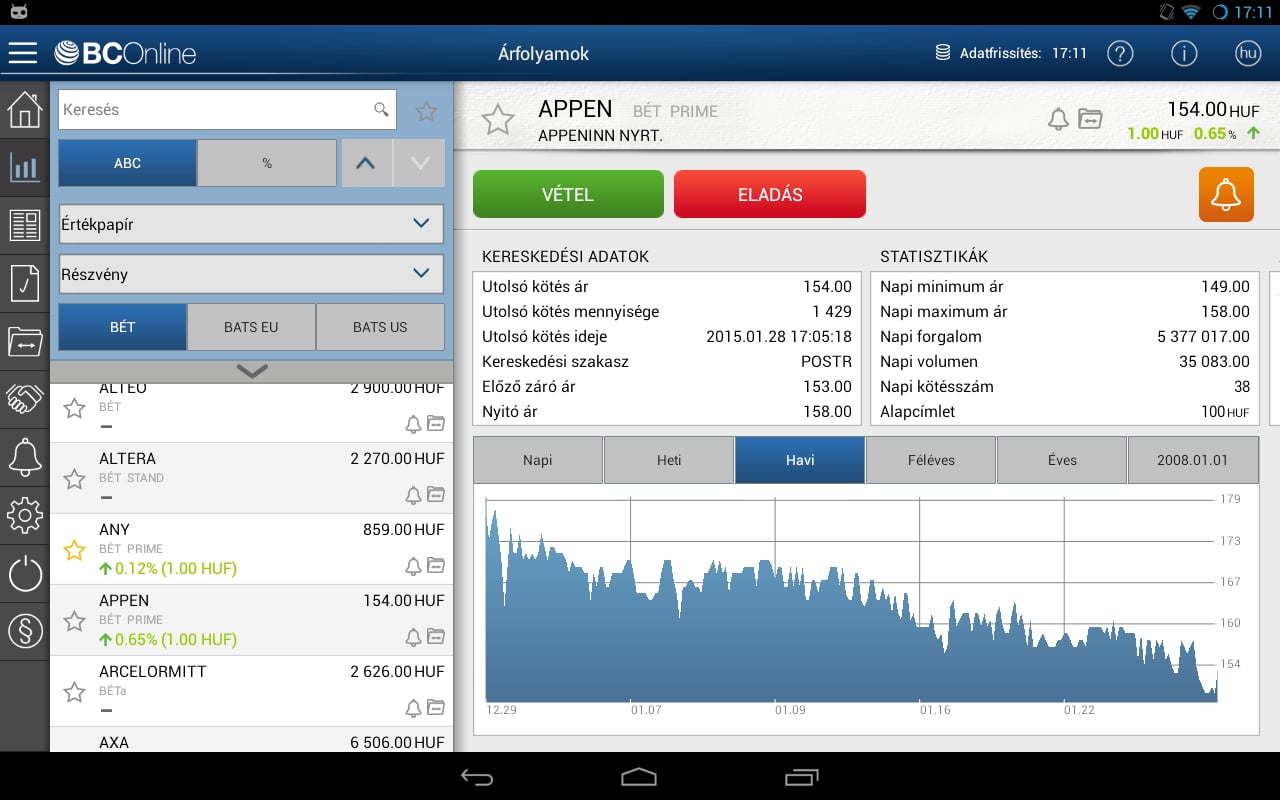The image size is (1280, 800).
Task: Sort ascending with up arrow
Action: point(366,163)
